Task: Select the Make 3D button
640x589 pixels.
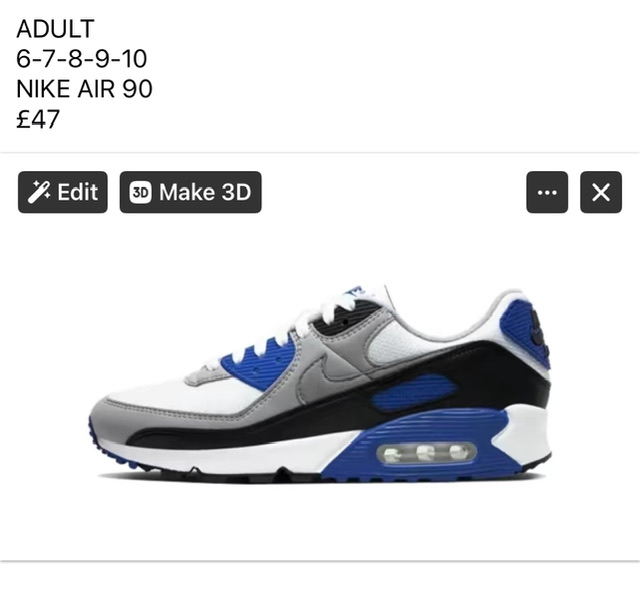Action: click(191, 192)
